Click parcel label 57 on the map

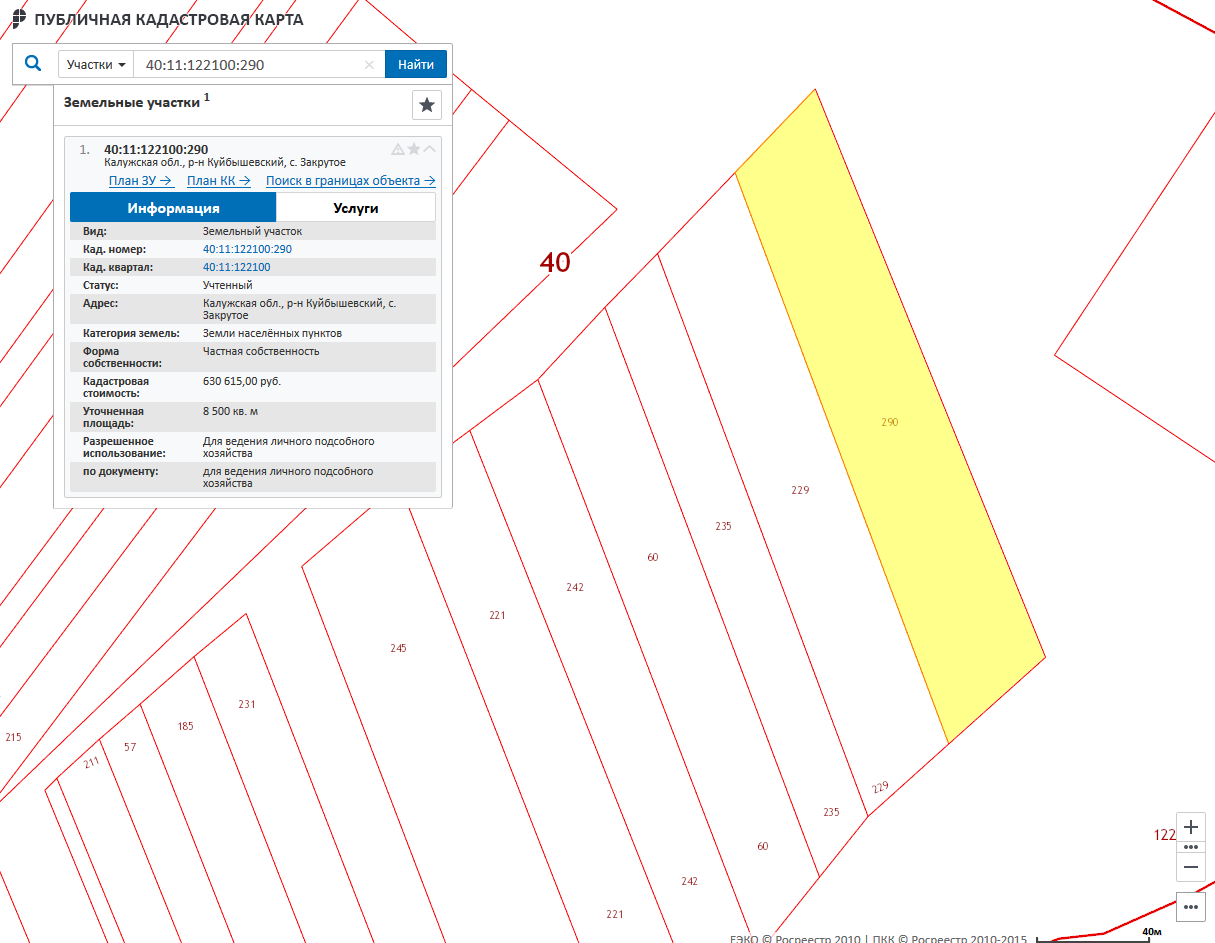coord(130,747)
